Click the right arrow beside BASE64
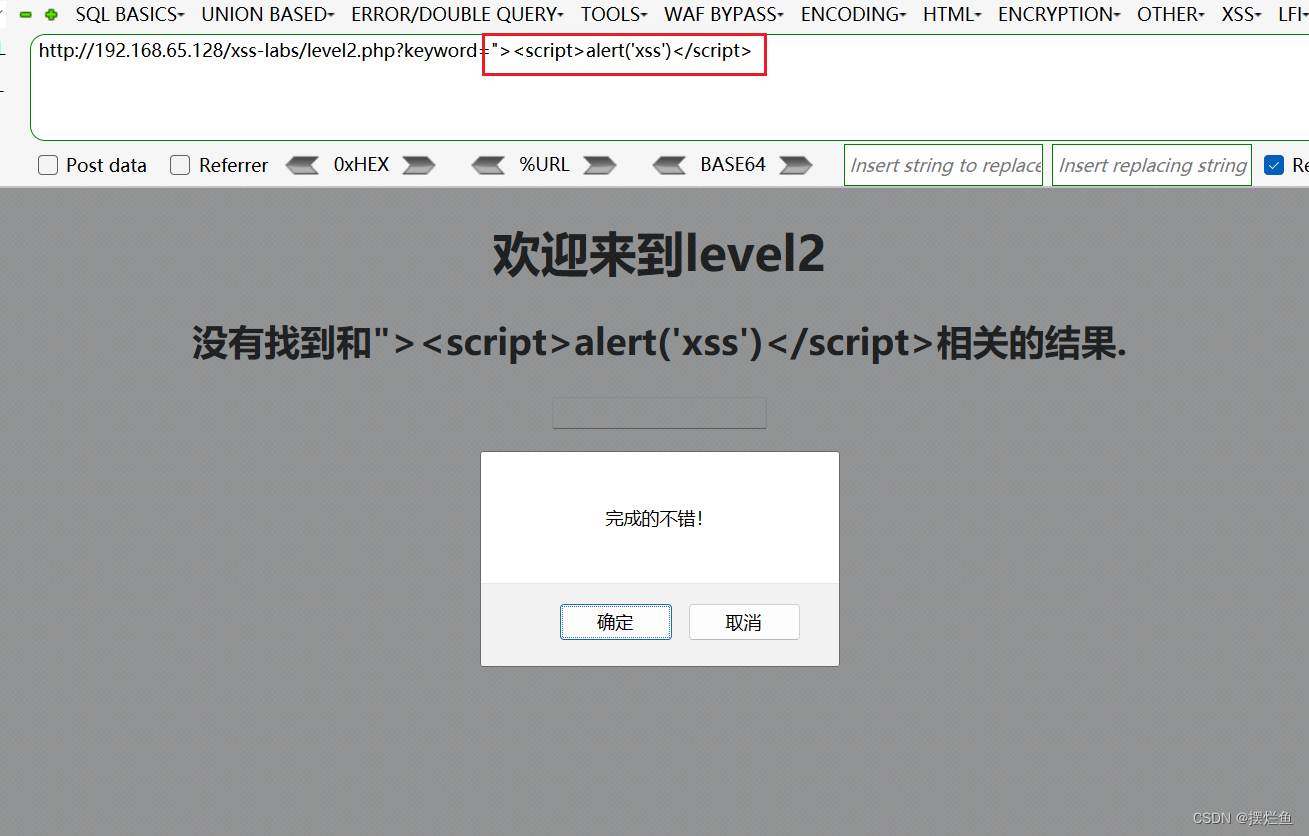 point(795,165)
